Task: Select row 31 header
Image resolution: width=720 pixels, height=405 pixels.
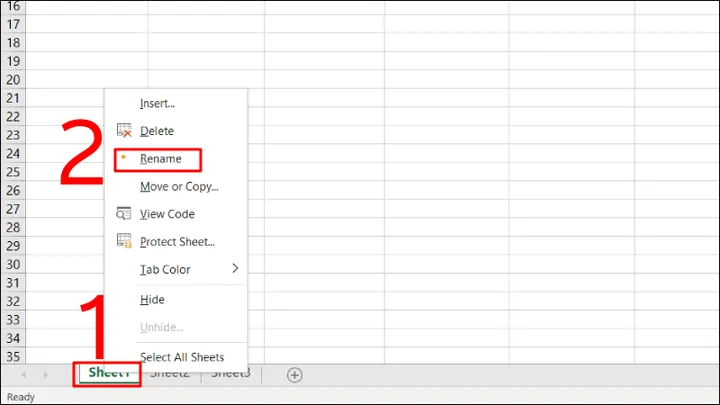Action: pyautogui.click(x=13, y=283)
